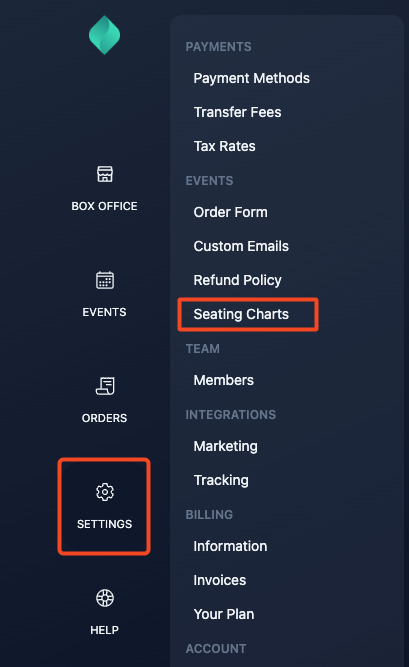This screenshot has width=409, height=667.
Task: Open the Box Office storefront icon
Action: 105,174
